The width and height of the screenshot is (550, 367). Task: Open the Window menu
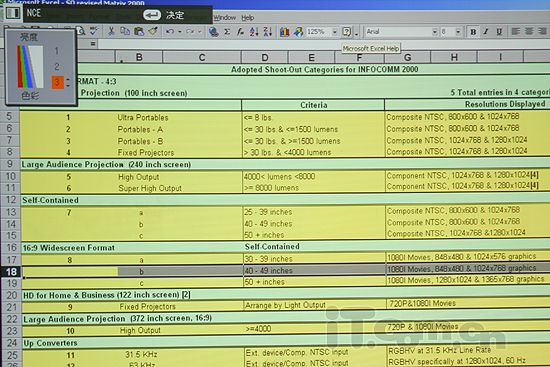[x=224, y=18]
